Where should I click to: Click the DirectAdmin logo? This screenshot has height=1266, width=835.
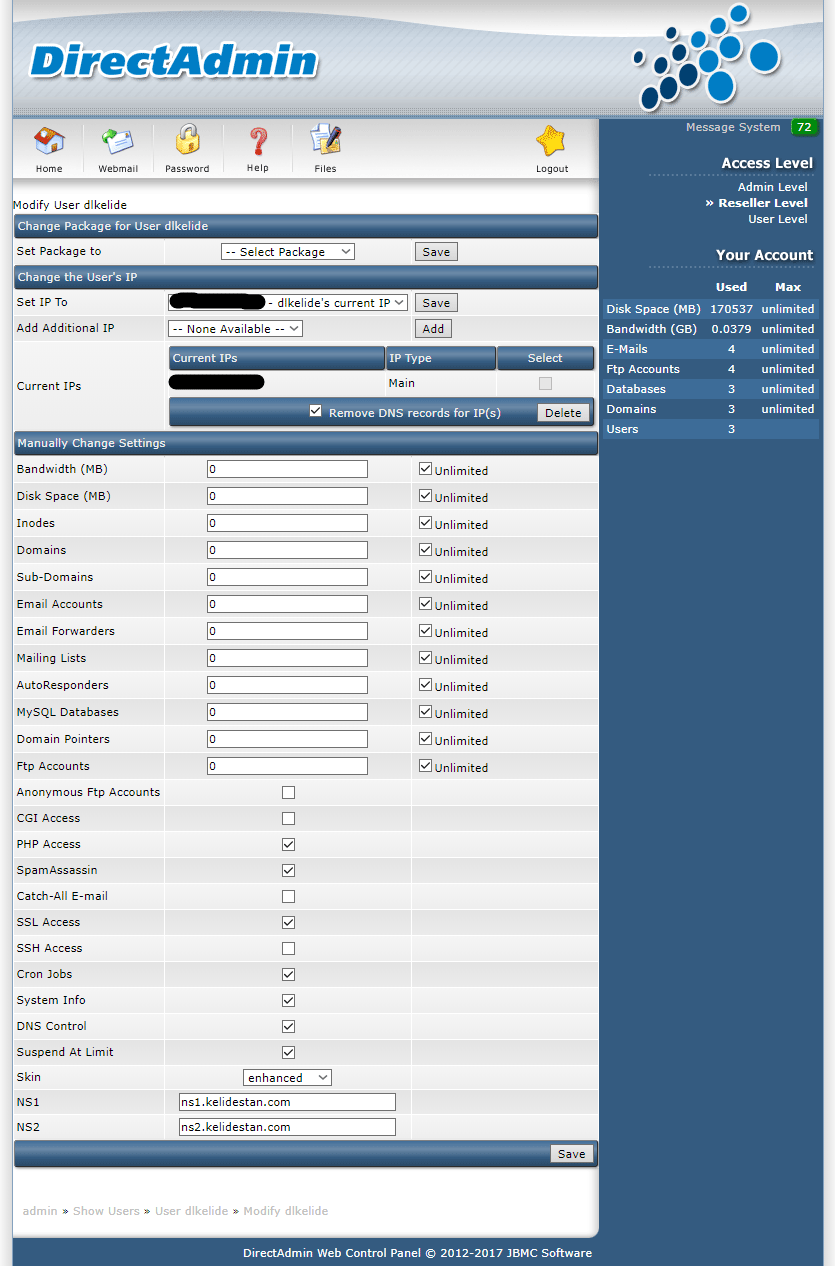(x=174, y=62)
